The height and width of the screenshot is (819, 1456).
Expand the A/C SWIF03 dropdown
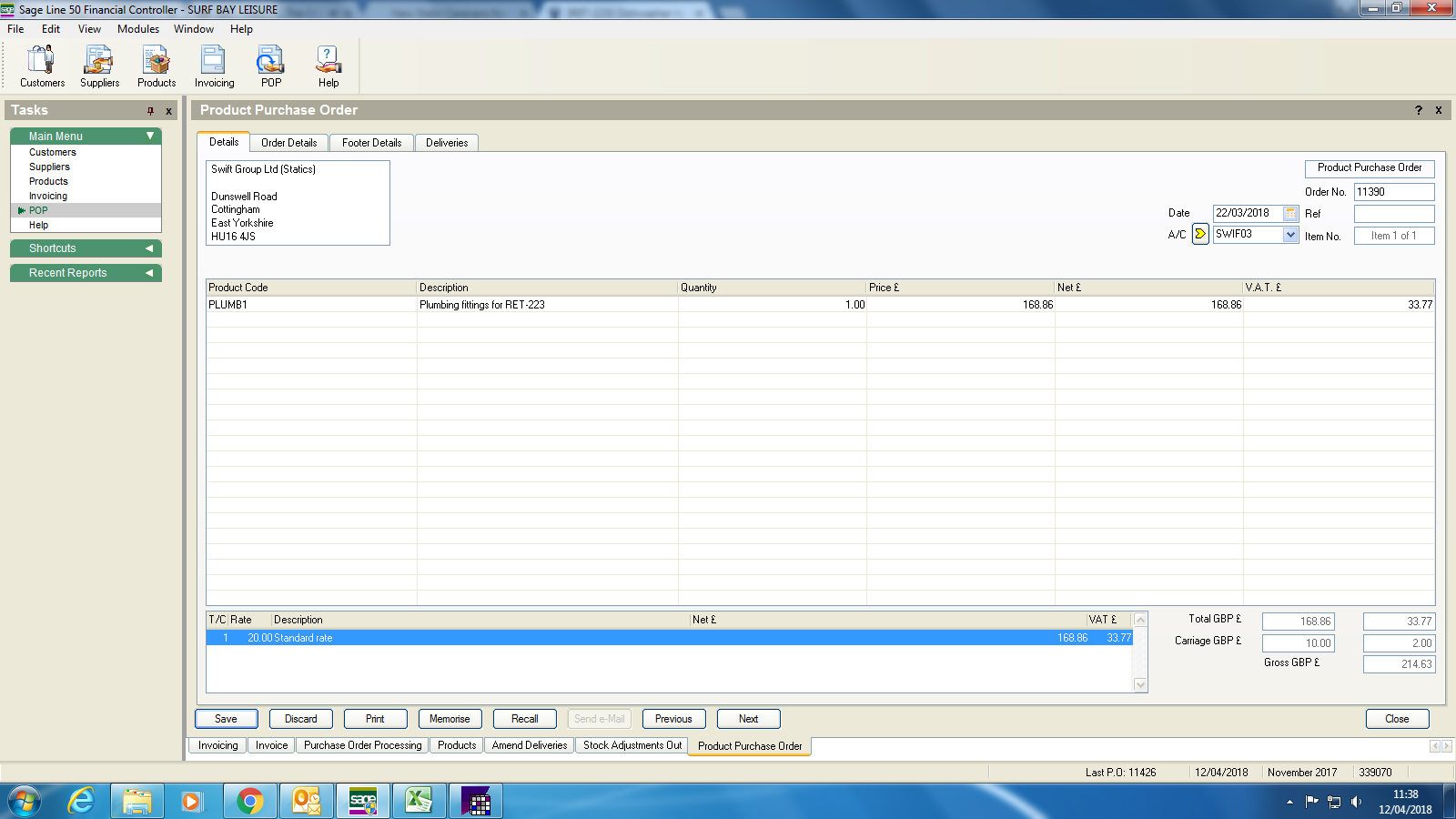(1290, 235)
